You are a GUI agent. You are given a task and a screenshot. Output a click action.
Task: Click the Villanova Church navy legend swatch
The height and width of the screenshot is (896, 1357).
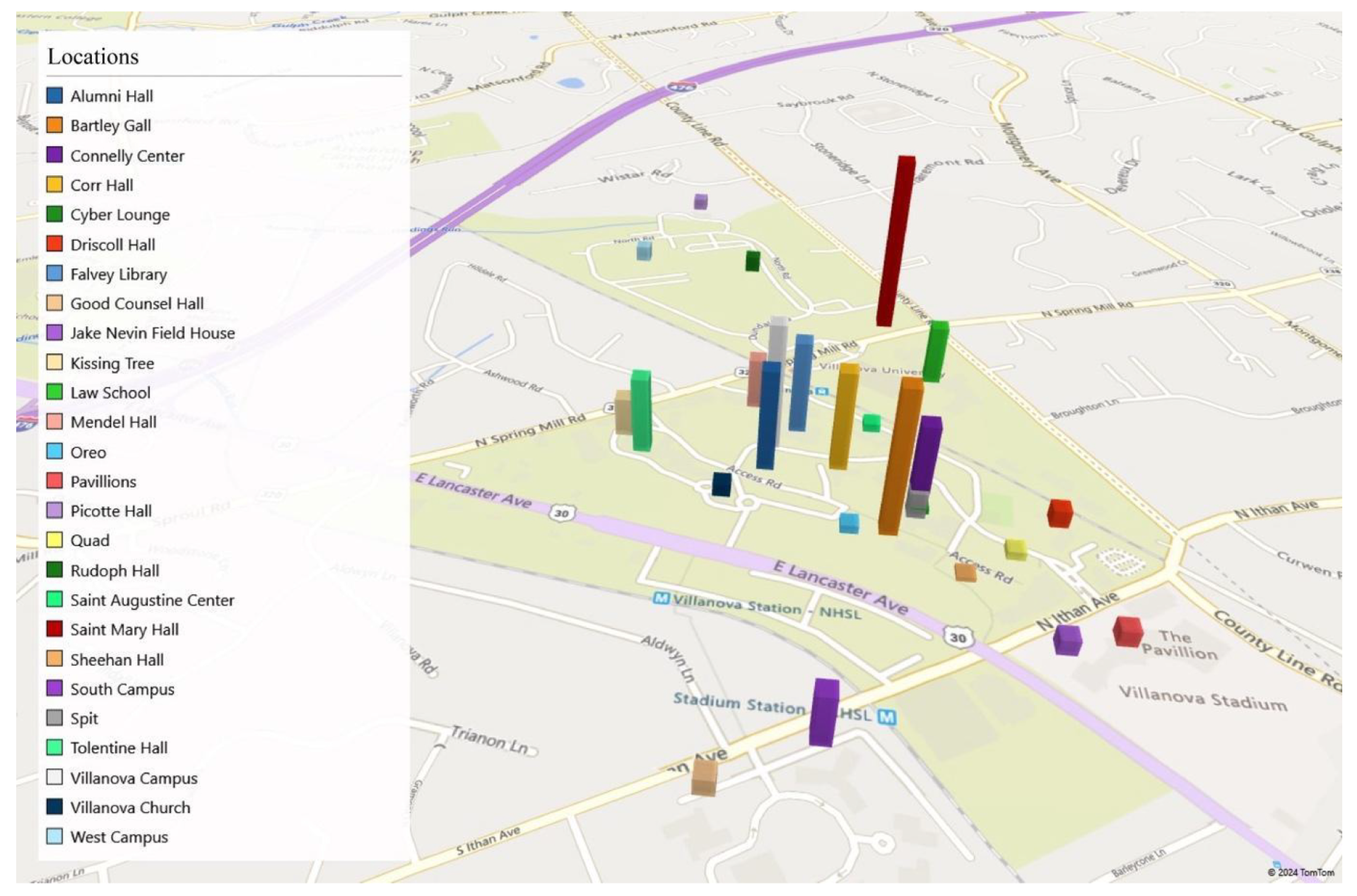tap(54, 807)
